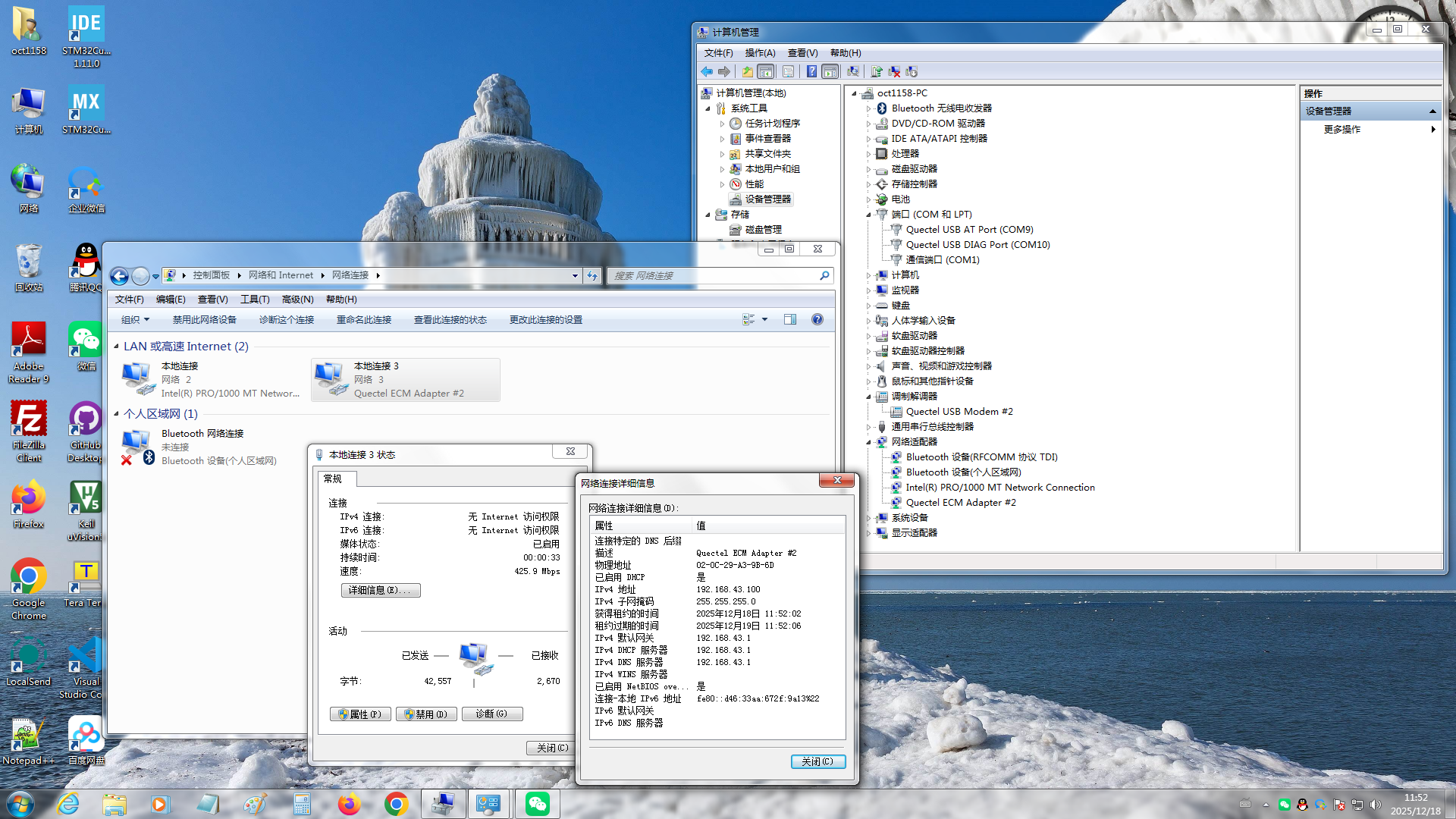Click 关闭(C) in network details dialog
Image resolution: width=1456 pixels, height=819 pixels.
point(817,761)
